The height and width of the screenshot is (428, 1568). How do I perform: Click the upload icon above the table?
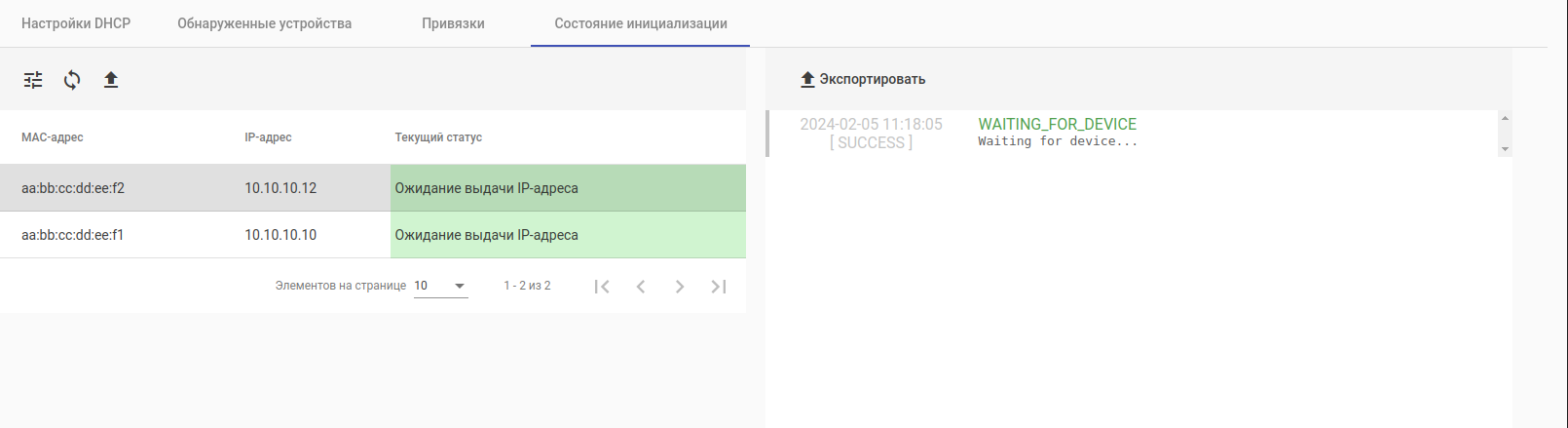[111, 80]
